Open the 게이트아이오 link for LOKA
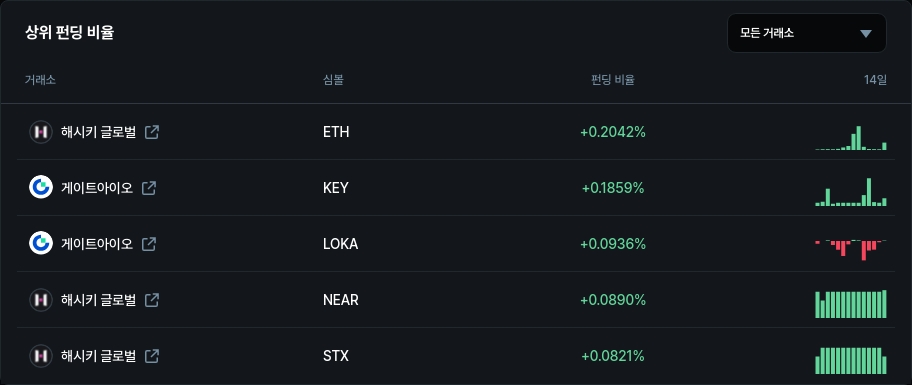This screenshot has height=385, width=912. tap(97, 244)
